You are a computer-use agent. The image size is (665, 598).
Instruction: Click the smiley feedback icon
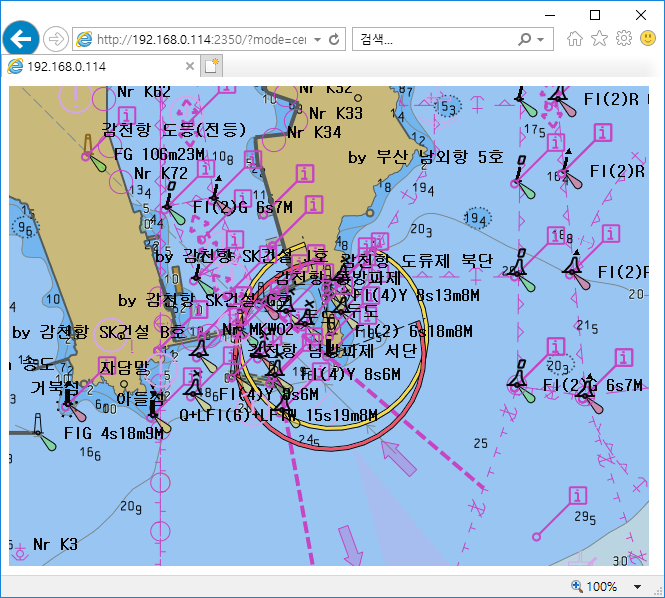tap(647, 39)
